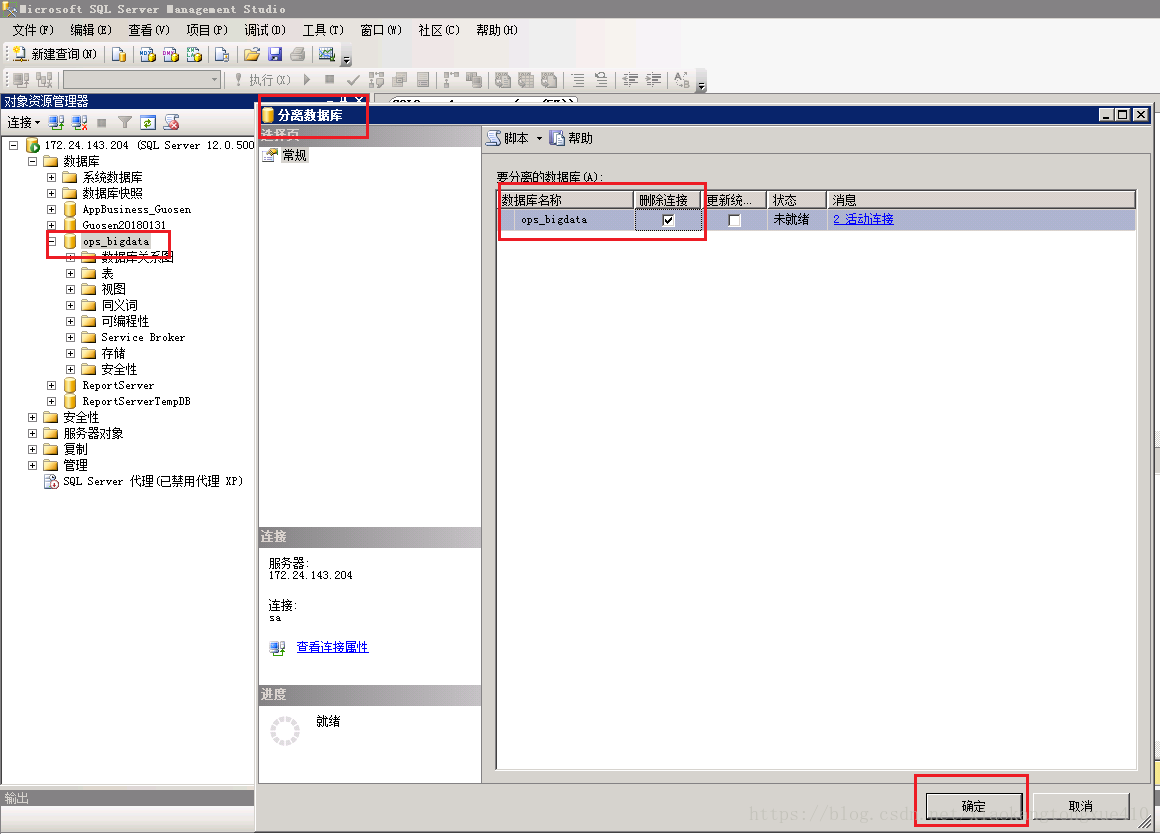Image resolution: width=1160 pixels, height=834 pixels.
Task: Click the Increase indent toolbar icon
Action: [x=653, y=79]
